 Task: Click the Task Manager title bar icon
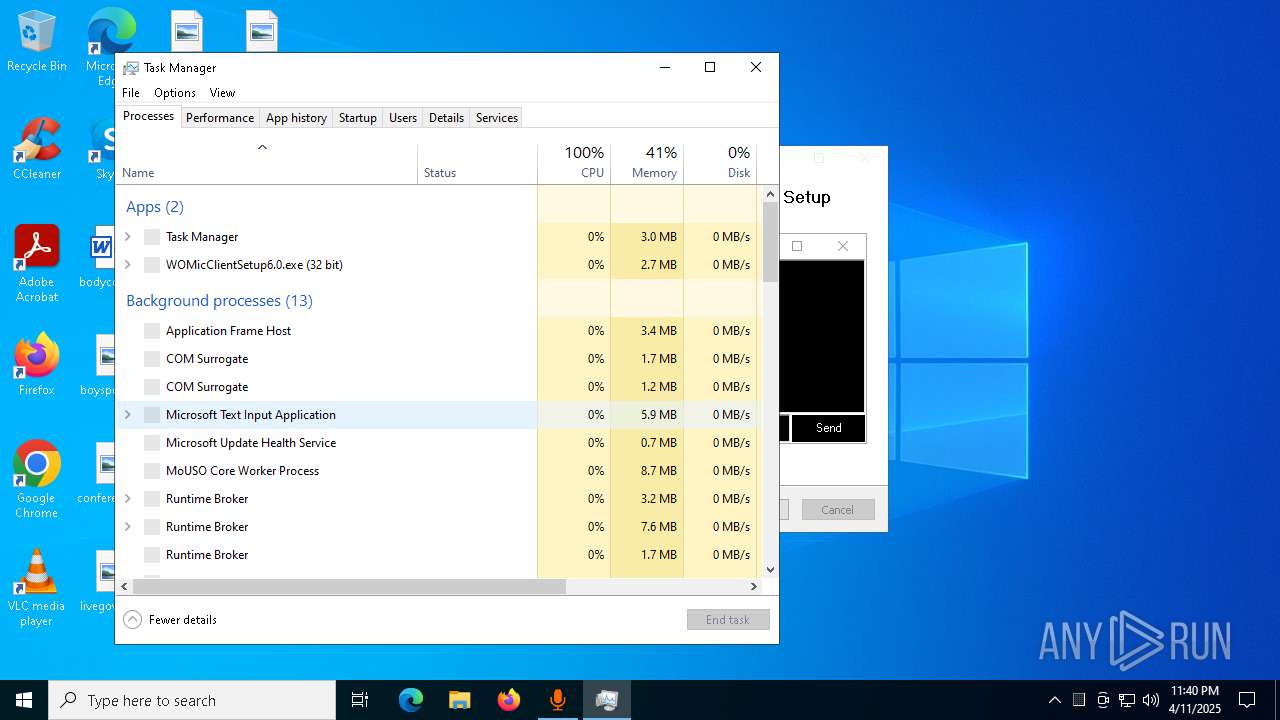pyautogui.click(x=131, y=68)
